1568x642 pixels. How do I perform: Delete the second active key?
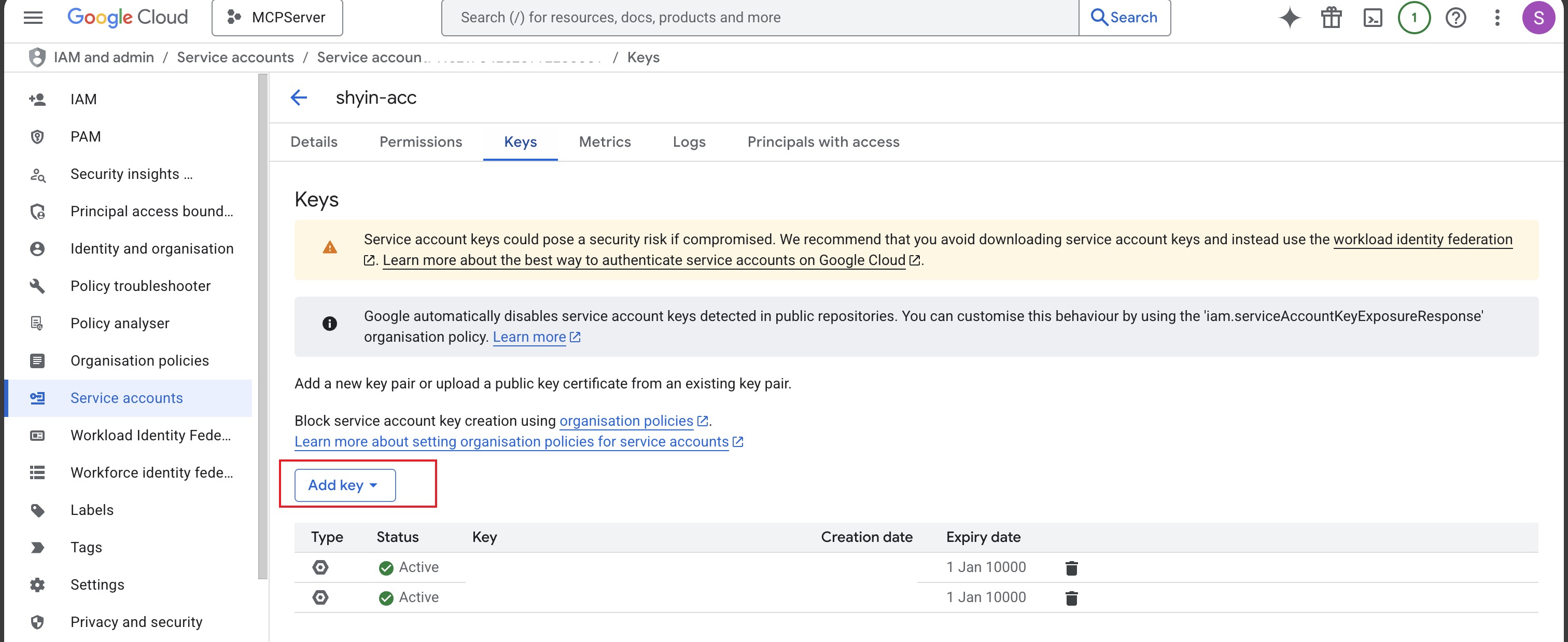1071,598
